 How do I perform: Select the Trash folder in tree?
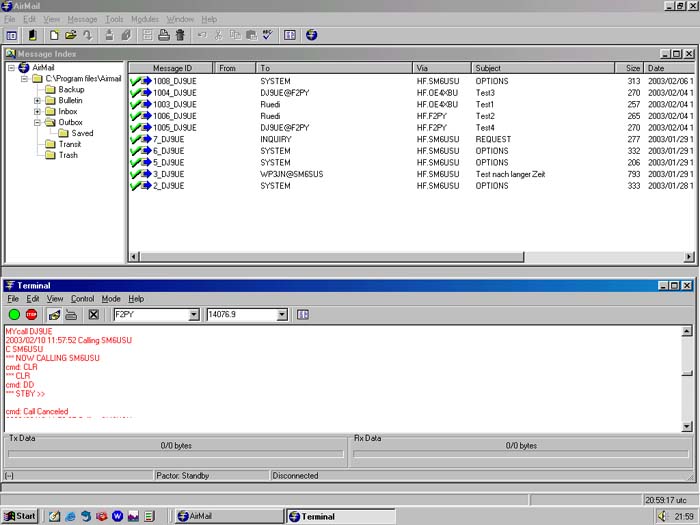pos(68,155)
